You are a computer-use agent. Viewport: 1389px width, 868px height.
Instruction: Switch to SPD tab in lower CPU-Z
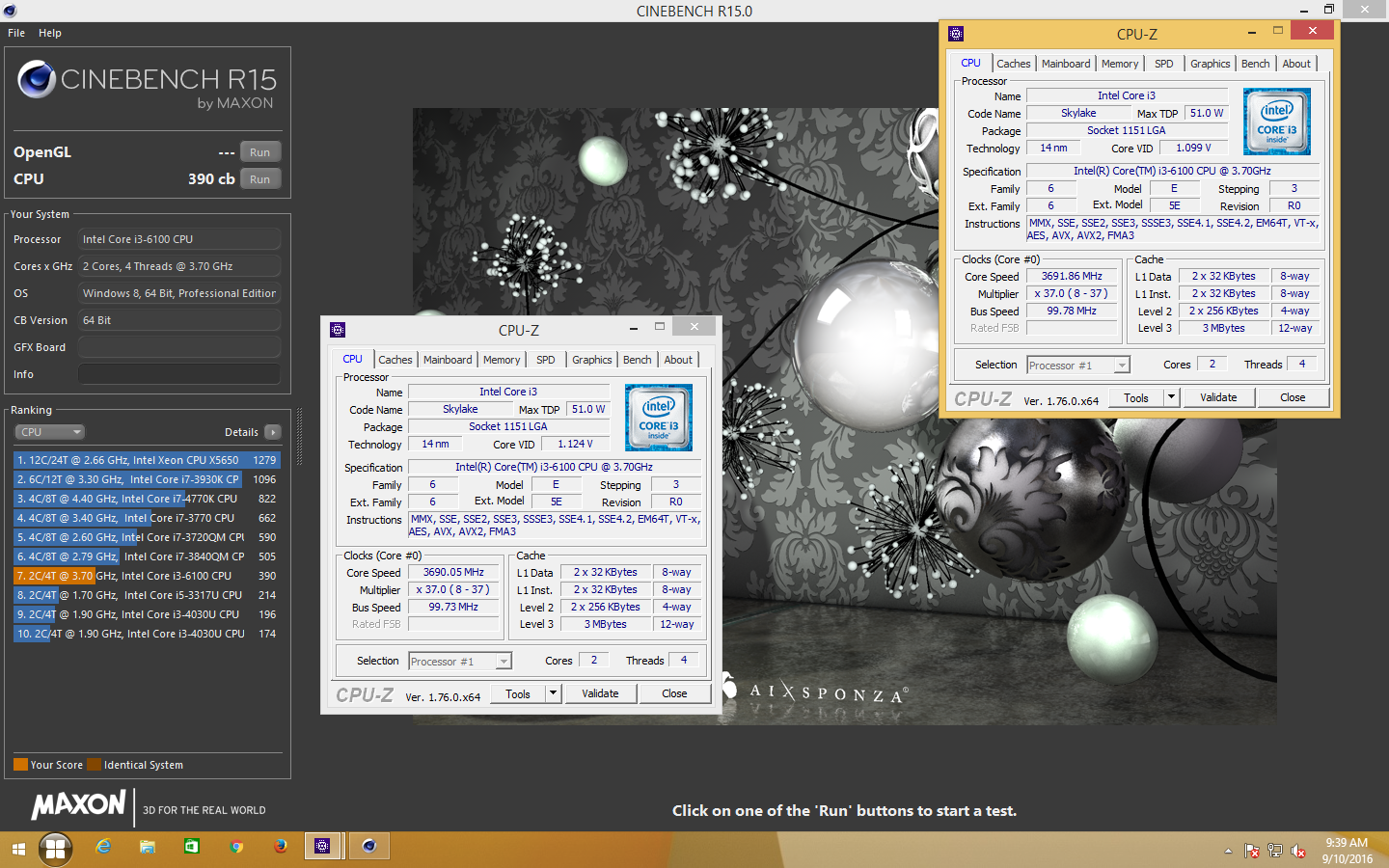tap(546, 360)
